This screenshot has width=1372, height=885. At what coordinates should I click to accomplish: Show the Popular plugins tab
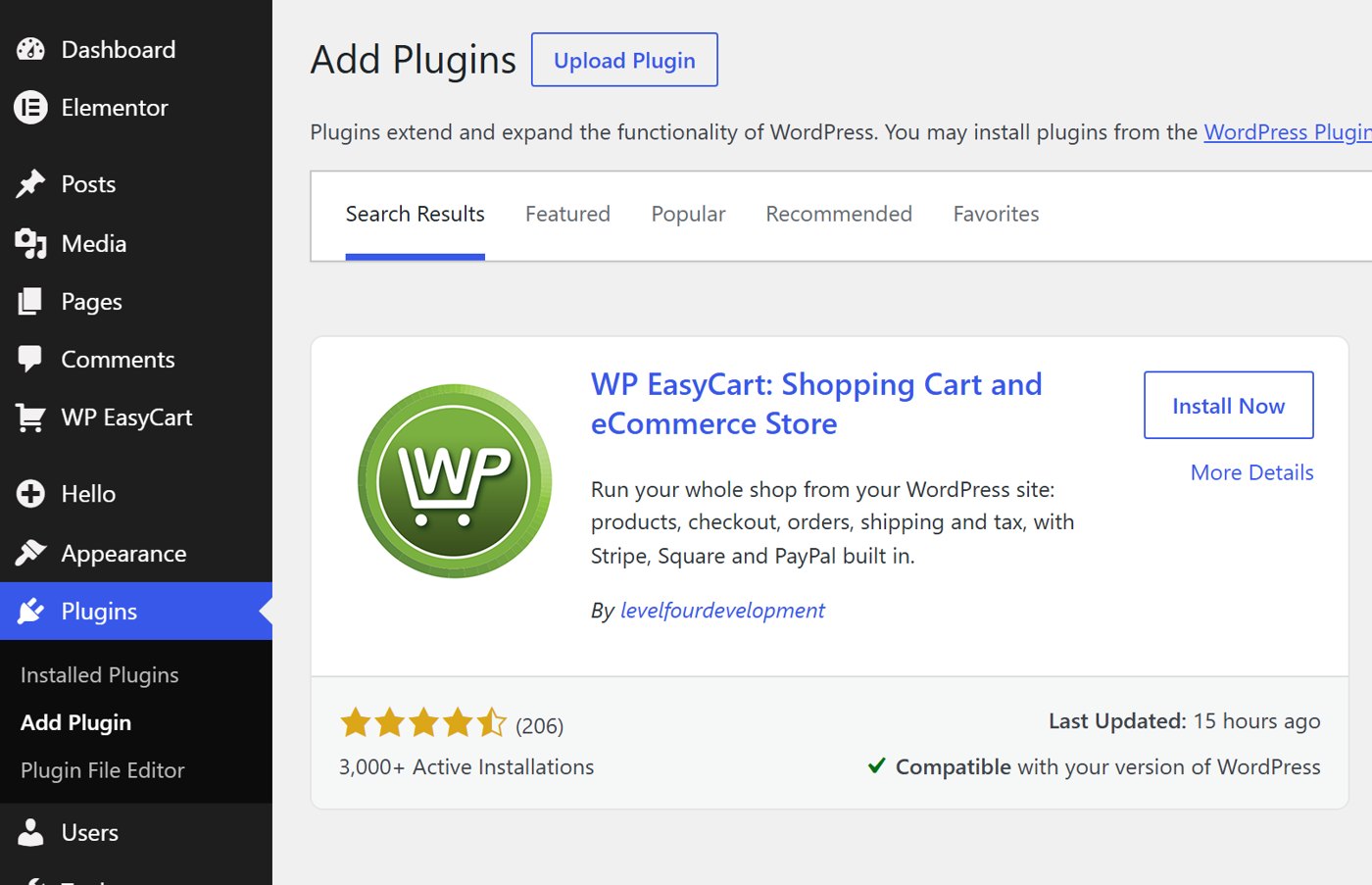click(688, 214)
